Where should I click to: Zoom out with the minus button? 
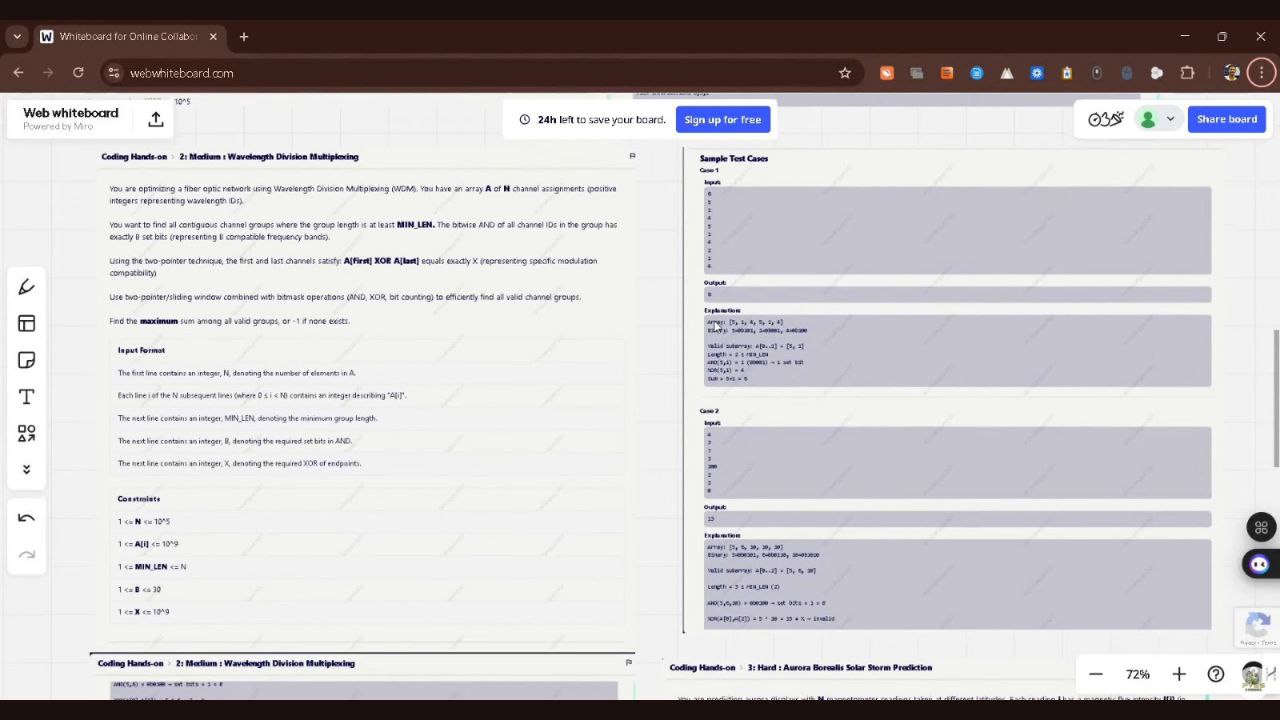(1096, 674)
